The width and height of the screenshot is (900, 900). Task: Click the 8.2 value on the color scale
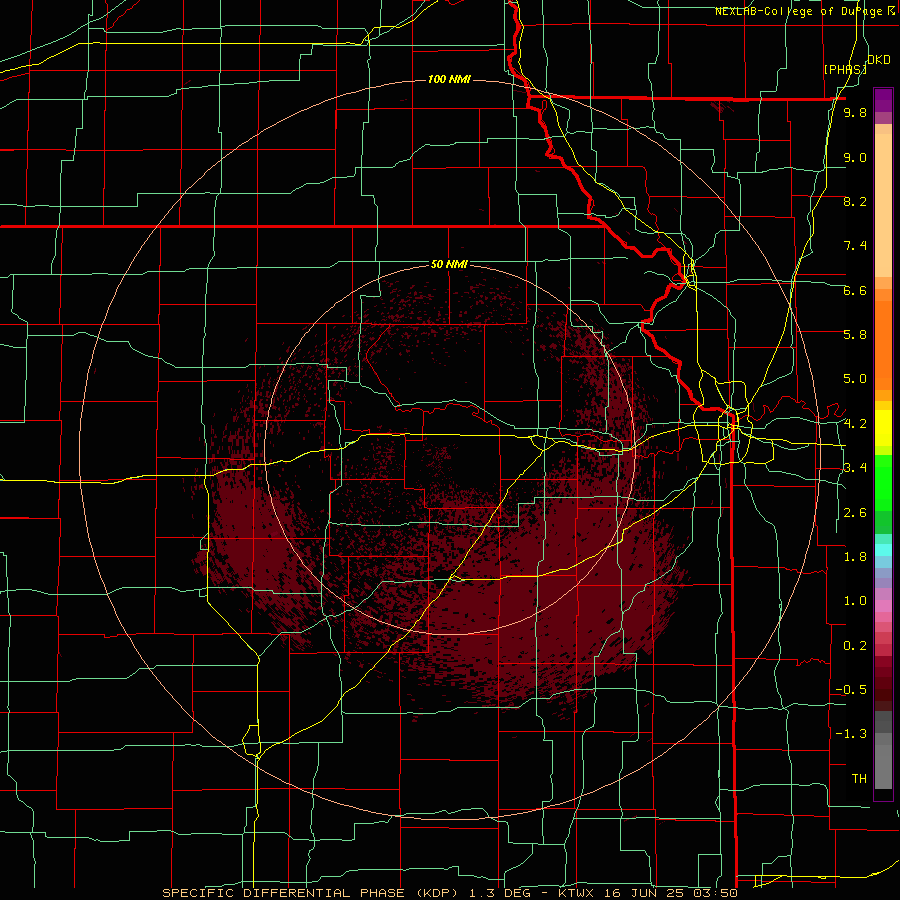[855, 201]
